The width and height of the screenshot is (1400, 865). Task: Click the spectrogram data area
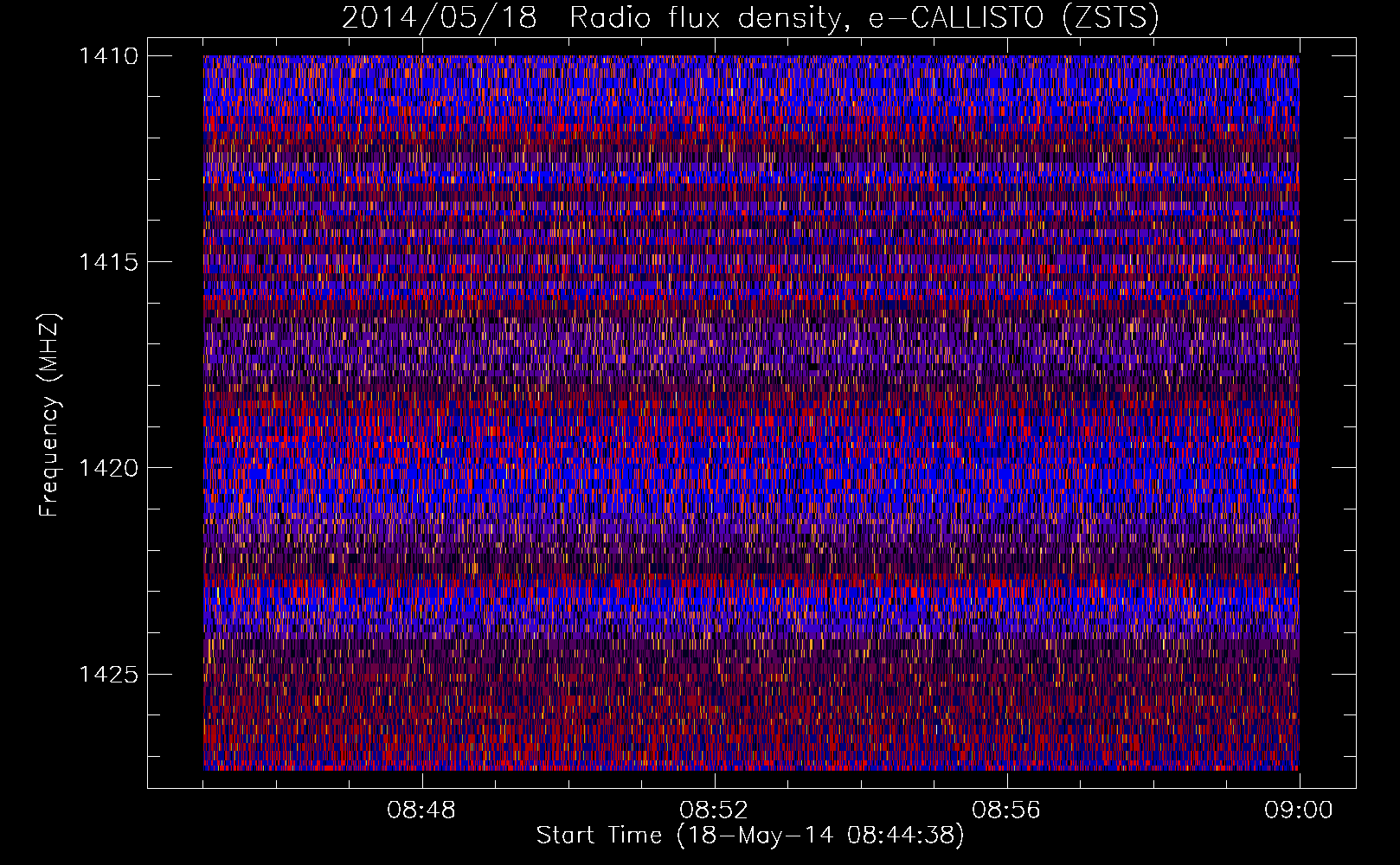[751, 413]
